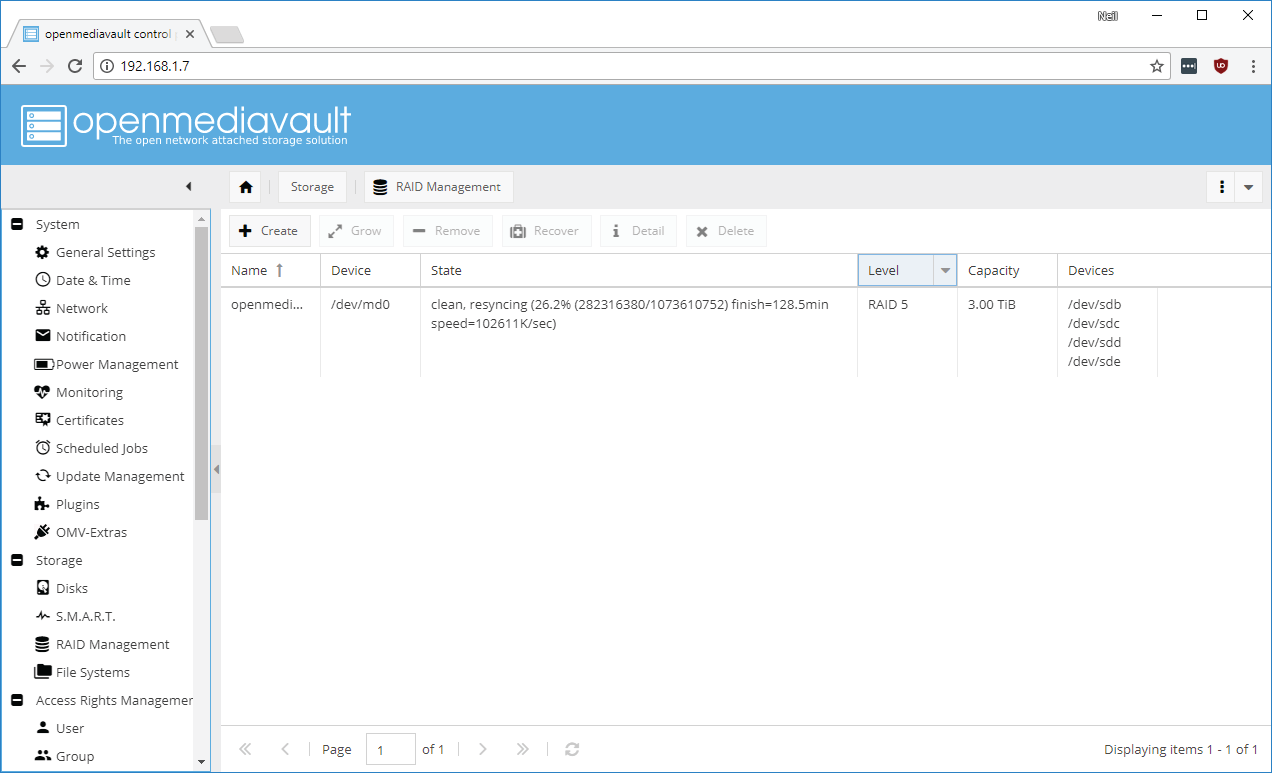Select the Power Management battery icon
Viewport: 1272px width, 773px height.
pos(44,364)
